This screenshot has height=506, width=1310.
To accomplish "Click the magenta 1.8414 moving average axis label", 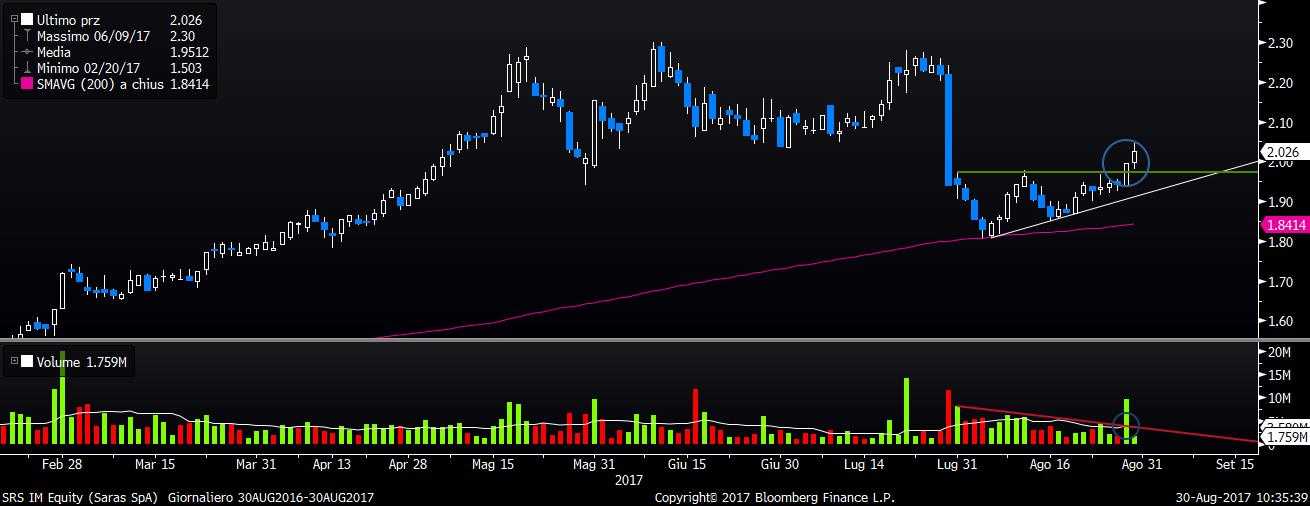I will click(1284, 226).
